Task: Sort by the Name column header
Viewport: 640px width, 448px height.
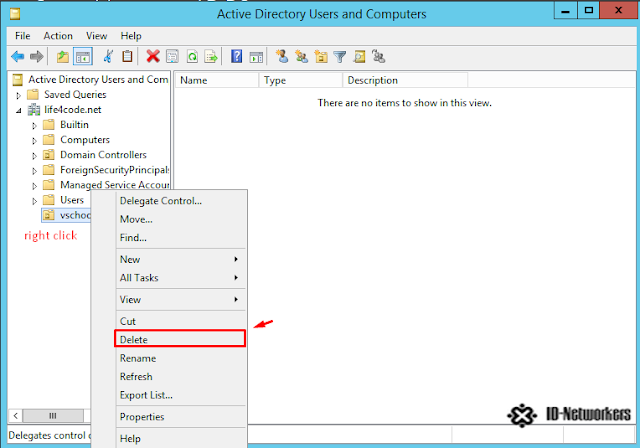Action: pos(217,80)
